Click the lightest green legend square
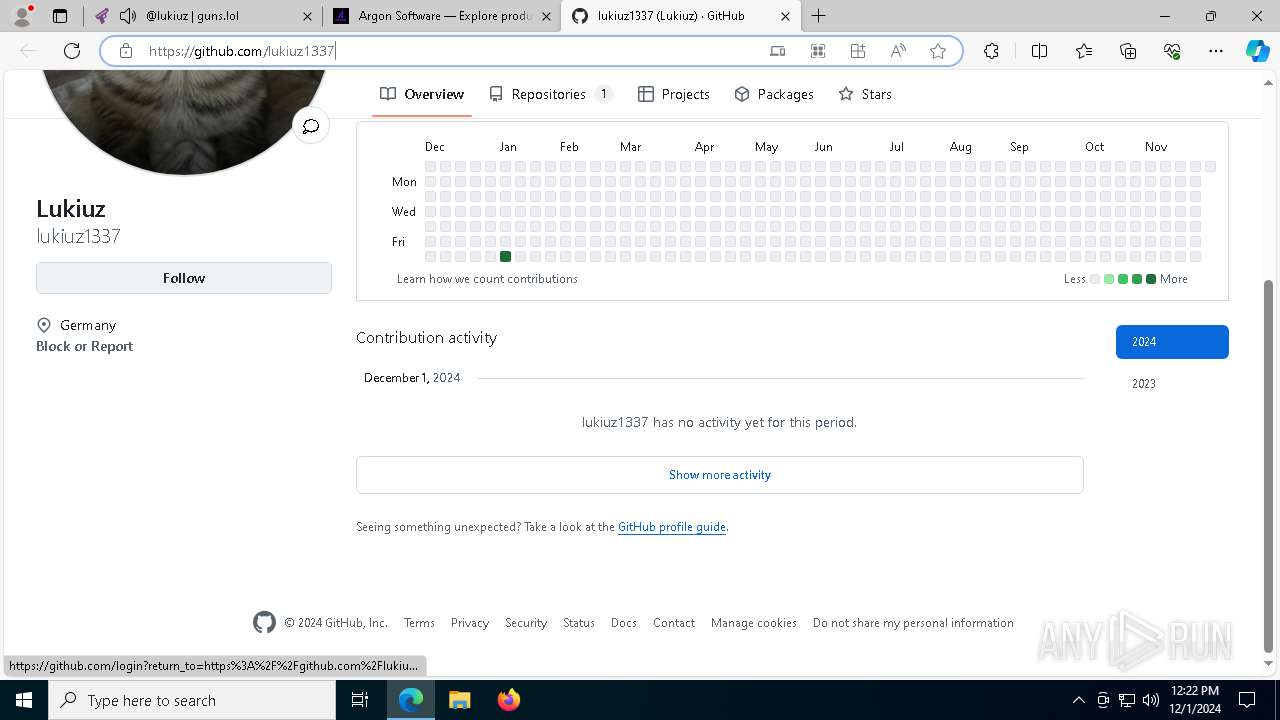Screen dimensions: 1280x720 click(x=1109, y=279)
